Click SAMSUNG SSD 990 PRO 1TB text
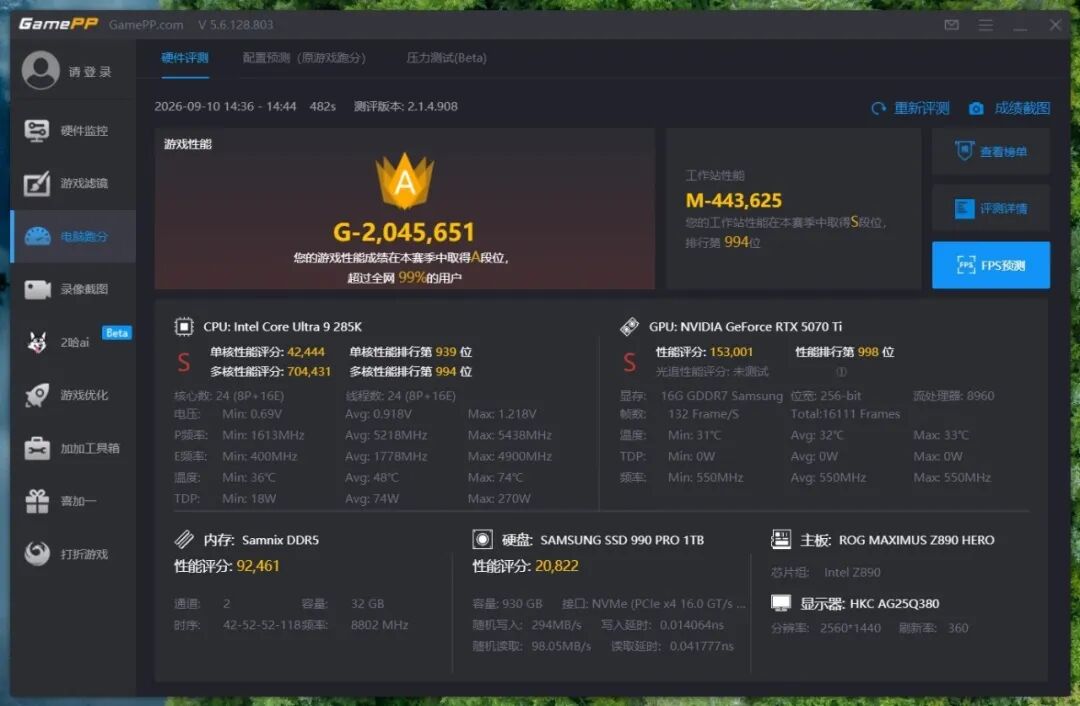This screenshot has width=1080, height=706. [x=622, y=540]
